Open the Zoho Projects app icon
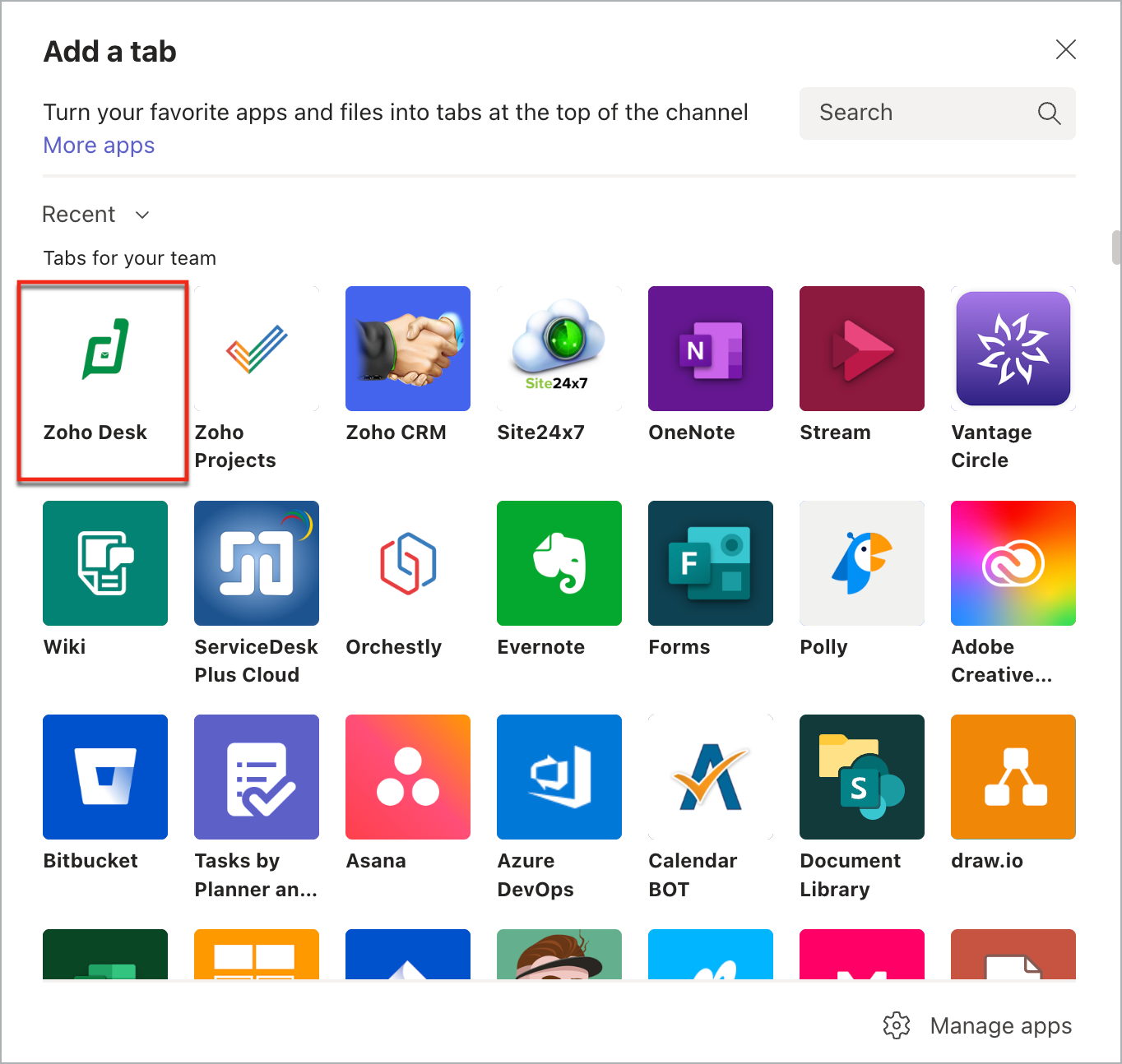The image size is (1122, 1064). pos(257,349)
